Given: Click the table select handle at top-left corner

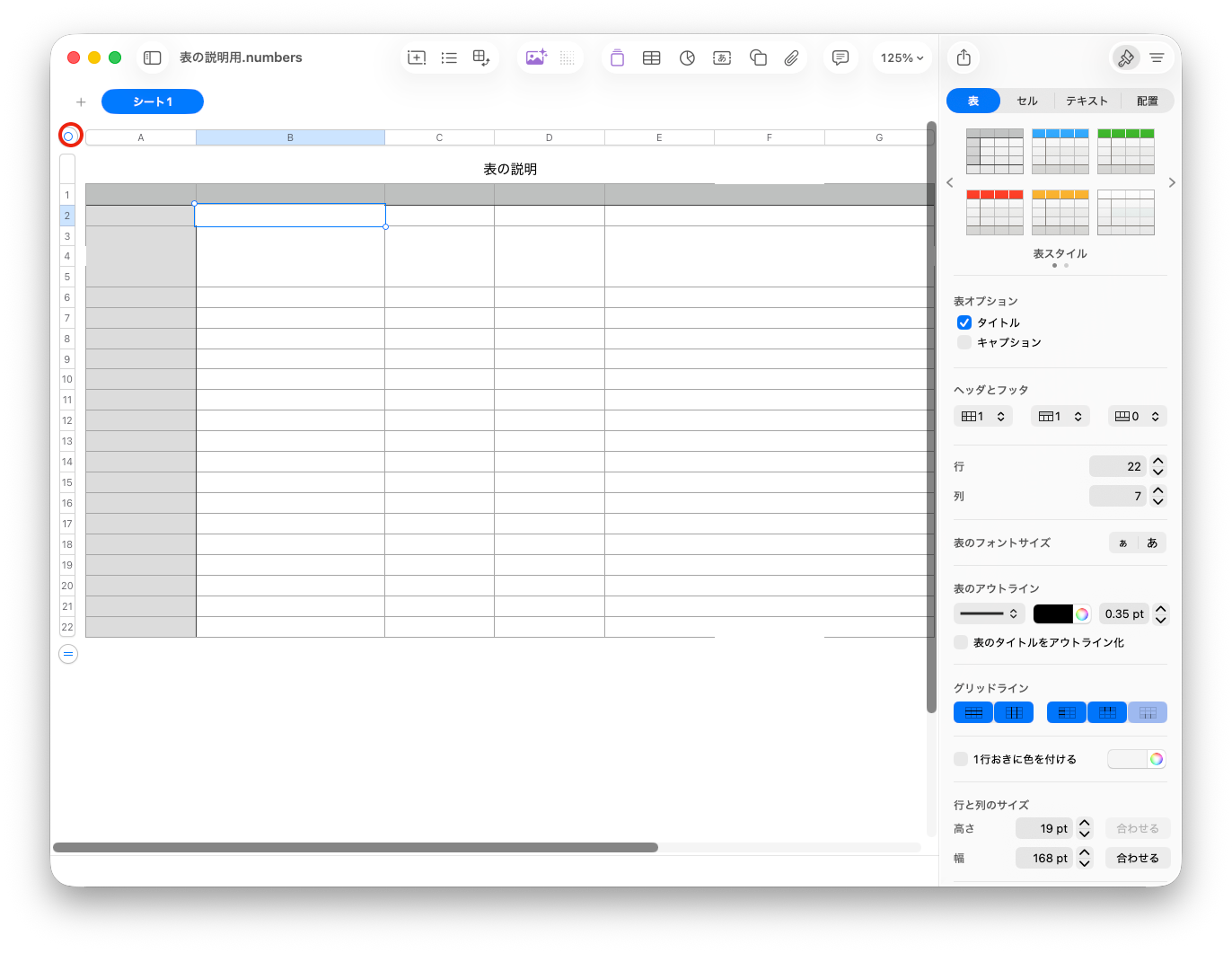Looking at the screenshot, I should 68,137.
